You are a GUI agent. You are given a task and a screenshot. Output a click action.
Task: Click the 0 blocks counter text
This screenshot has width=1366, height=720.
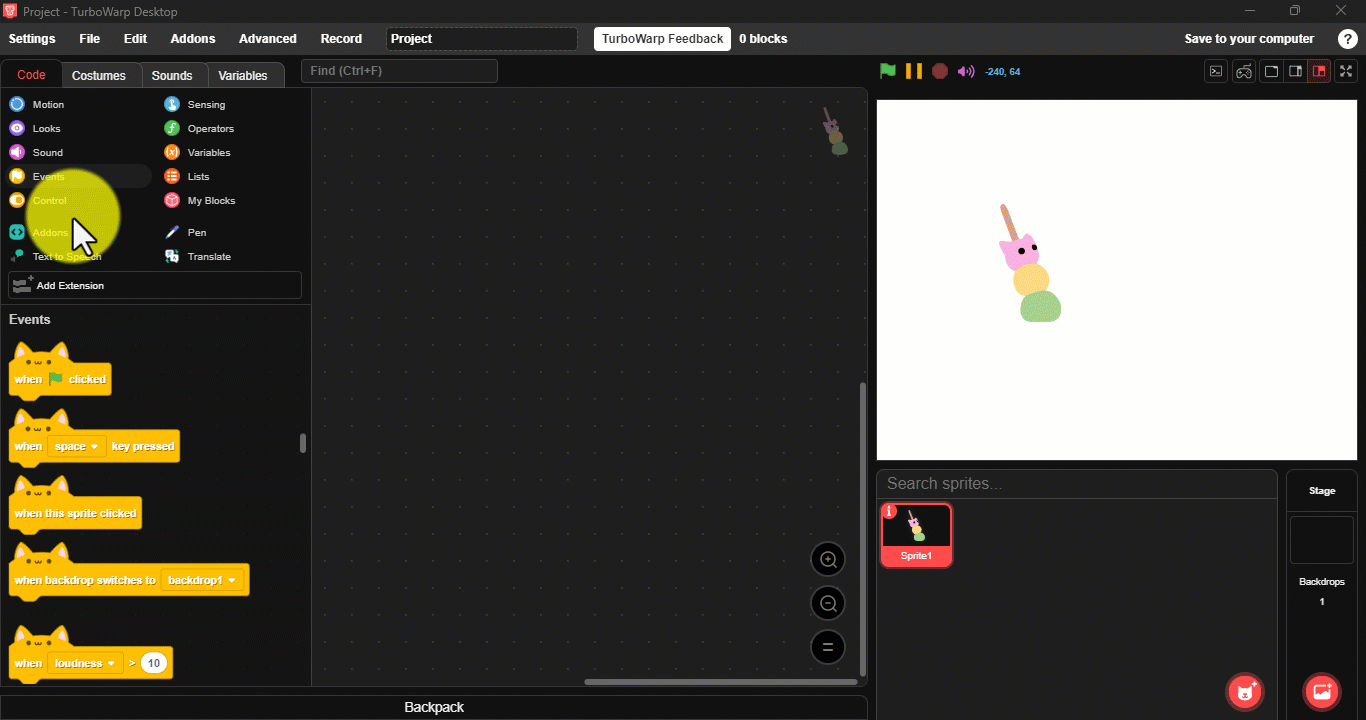pyautogui.click(x=763, y=39)
